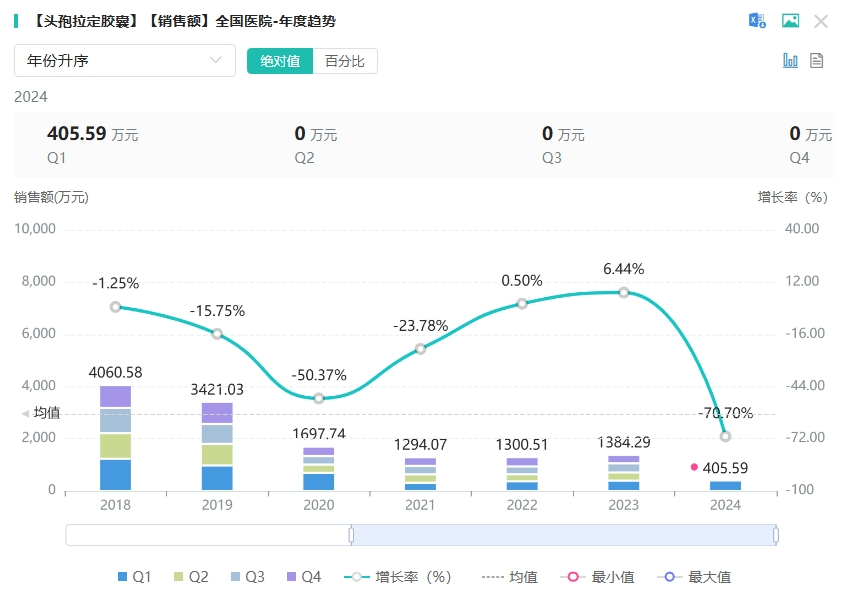This screenshot has width=848, height=601.
Task: Click the 3421.03 total label
Action: (217, 389)
